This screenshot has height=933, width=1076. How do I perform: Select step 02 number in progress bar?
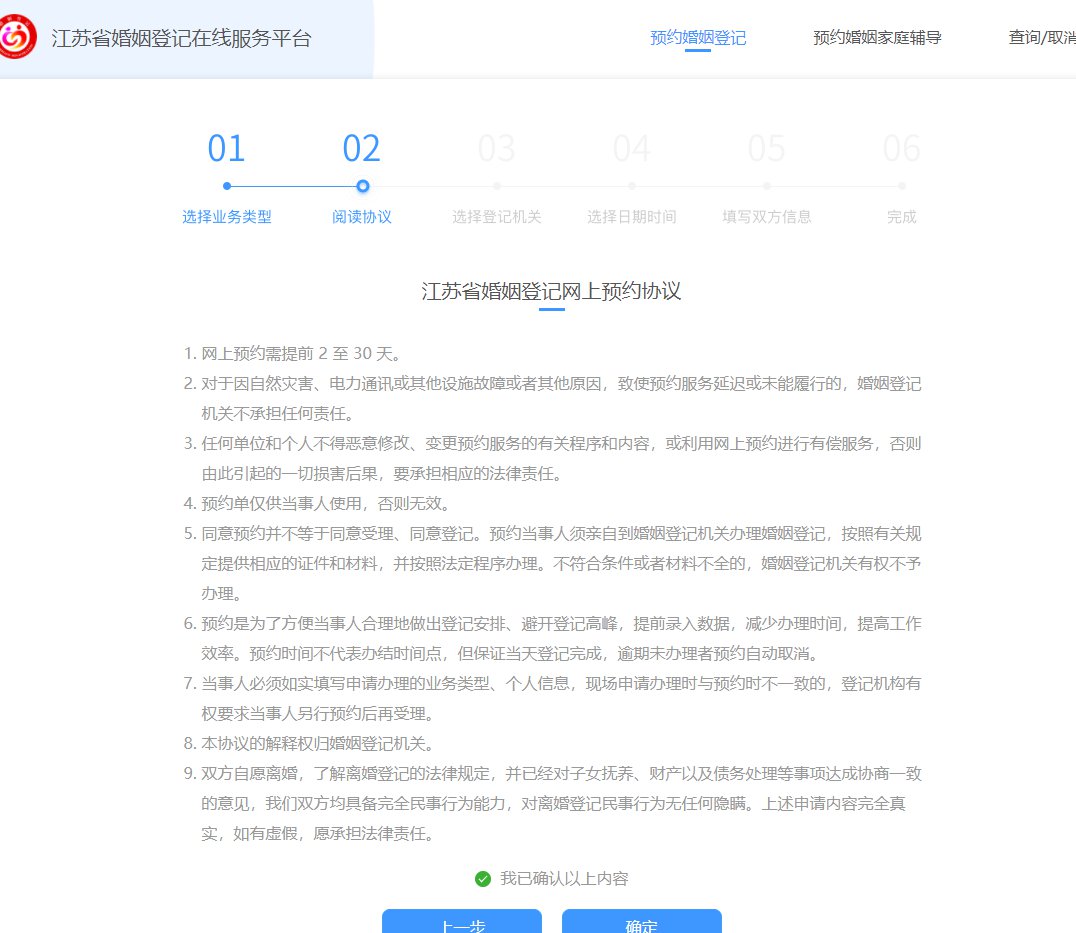(x=362, y=149)
